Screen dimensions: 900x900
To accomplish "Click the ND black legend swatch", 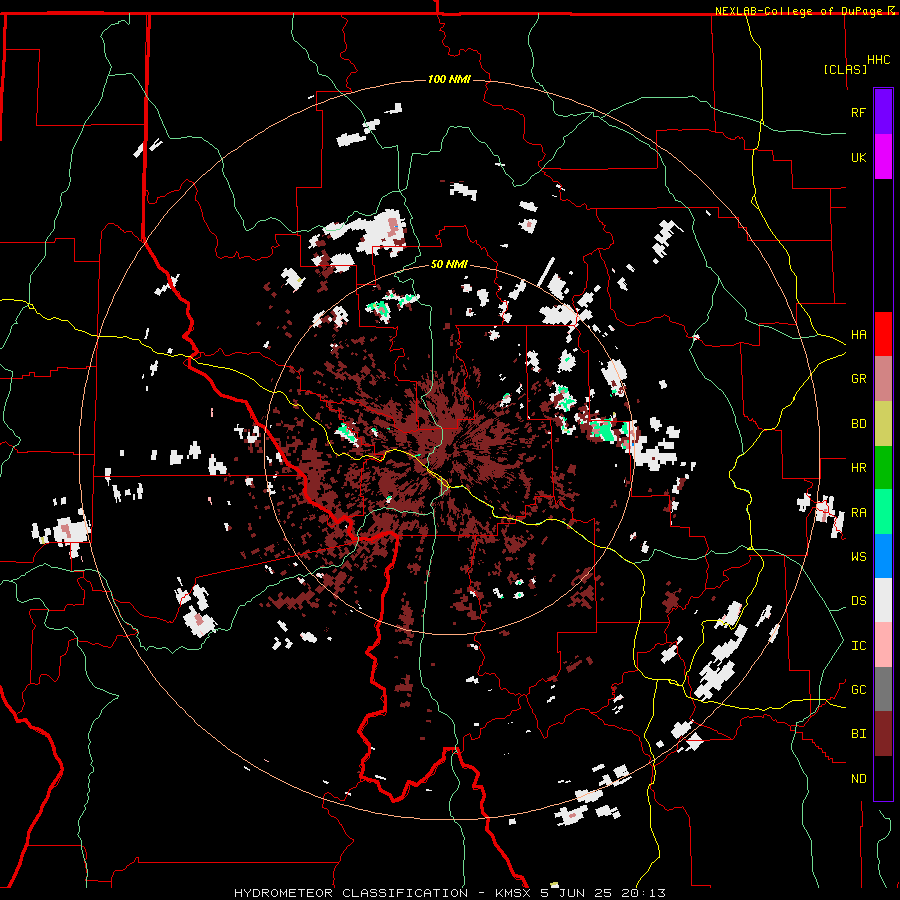I will coord(883,778).
